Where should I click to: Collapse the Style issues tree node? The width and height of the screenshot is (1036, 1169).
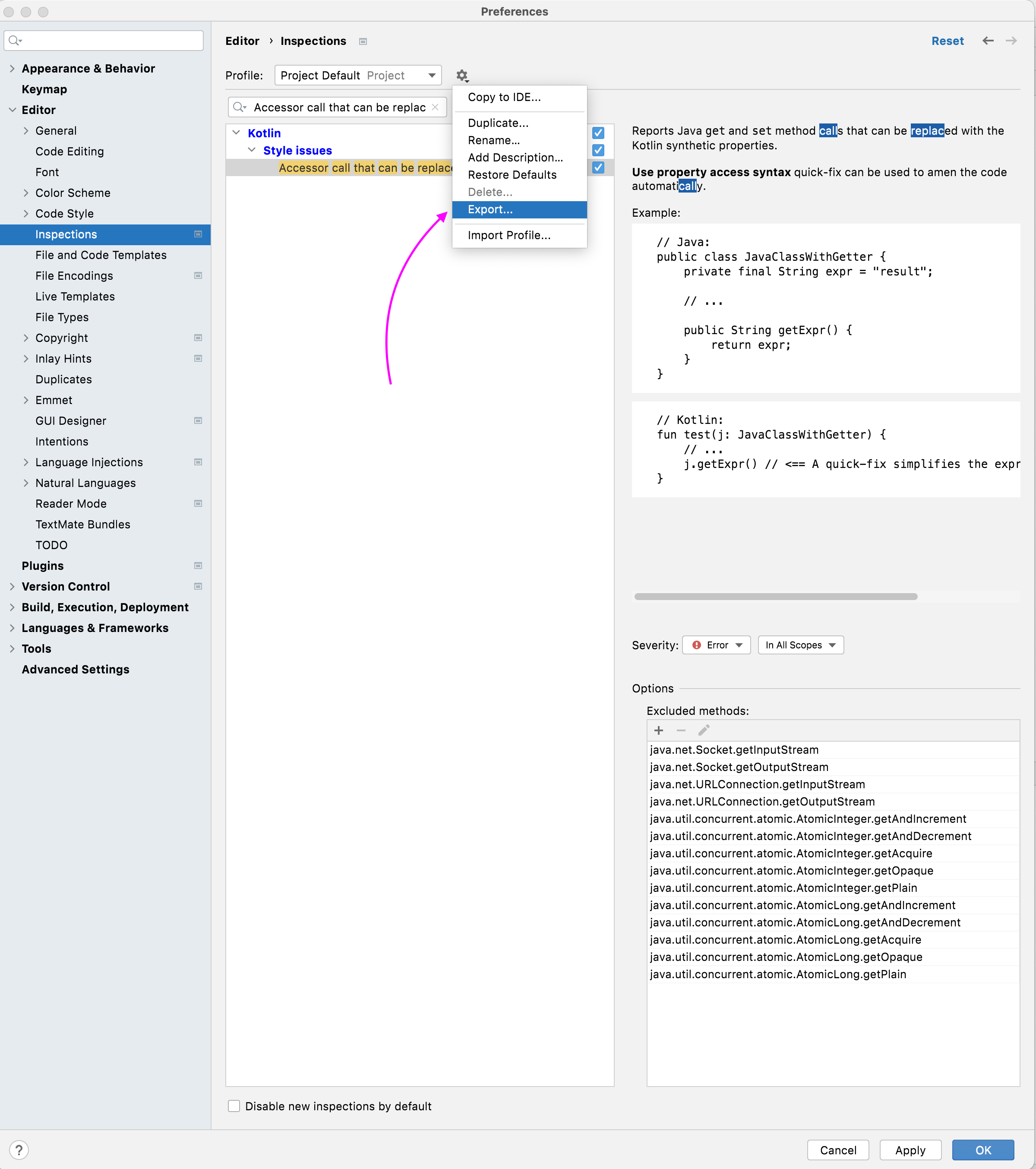pos(252,150)
